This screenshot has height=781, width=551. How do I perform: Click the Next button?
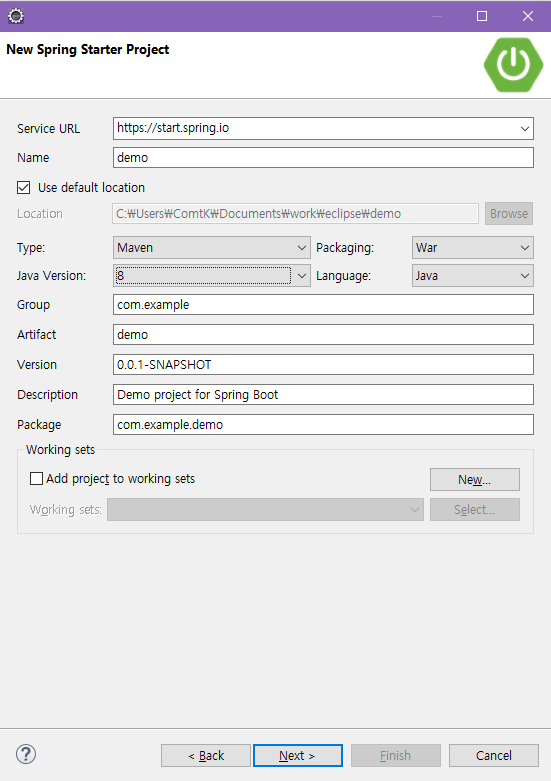click(297, 756)
